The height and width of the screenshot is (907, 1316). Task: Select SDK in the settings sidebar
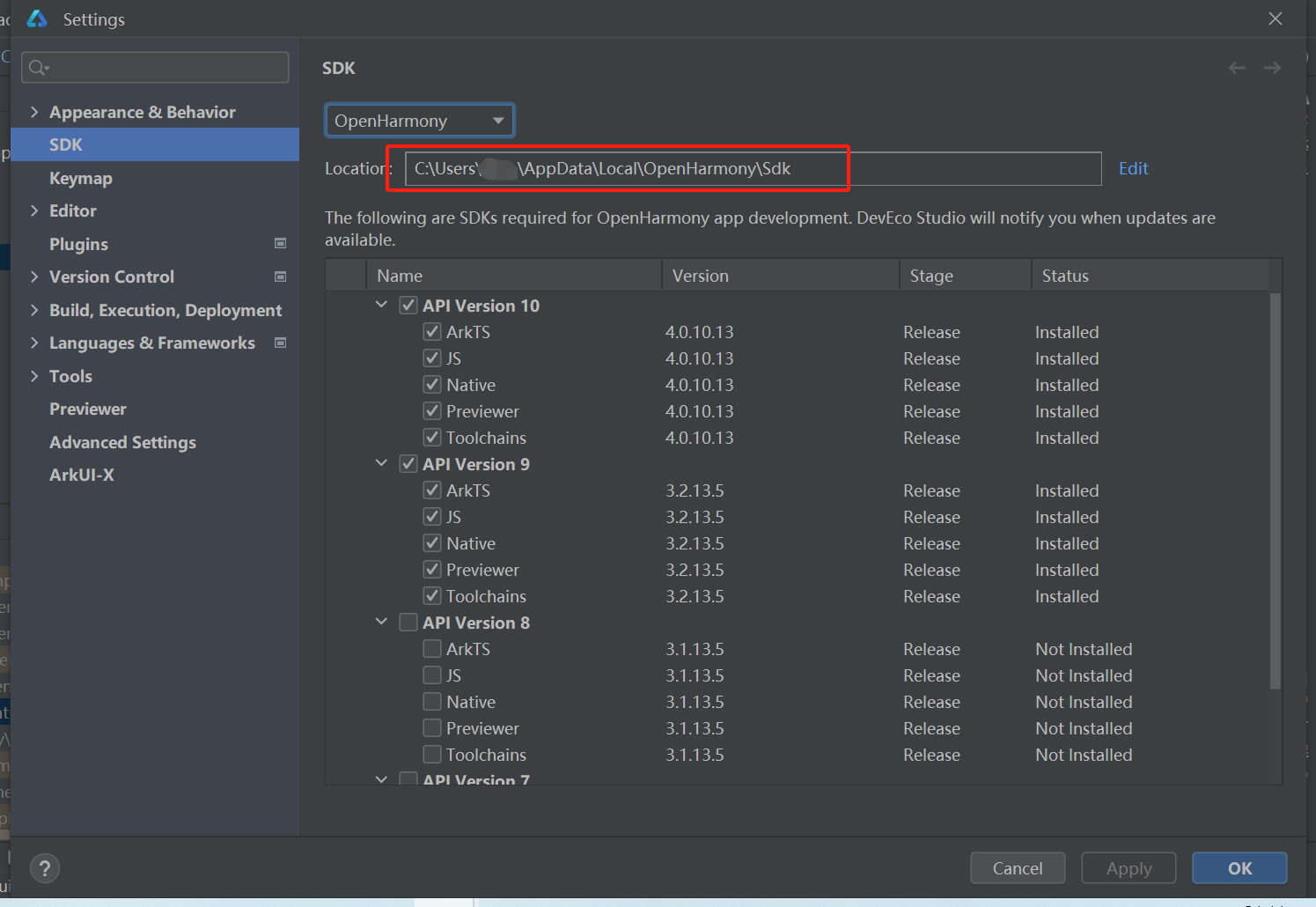click(155, 144)
